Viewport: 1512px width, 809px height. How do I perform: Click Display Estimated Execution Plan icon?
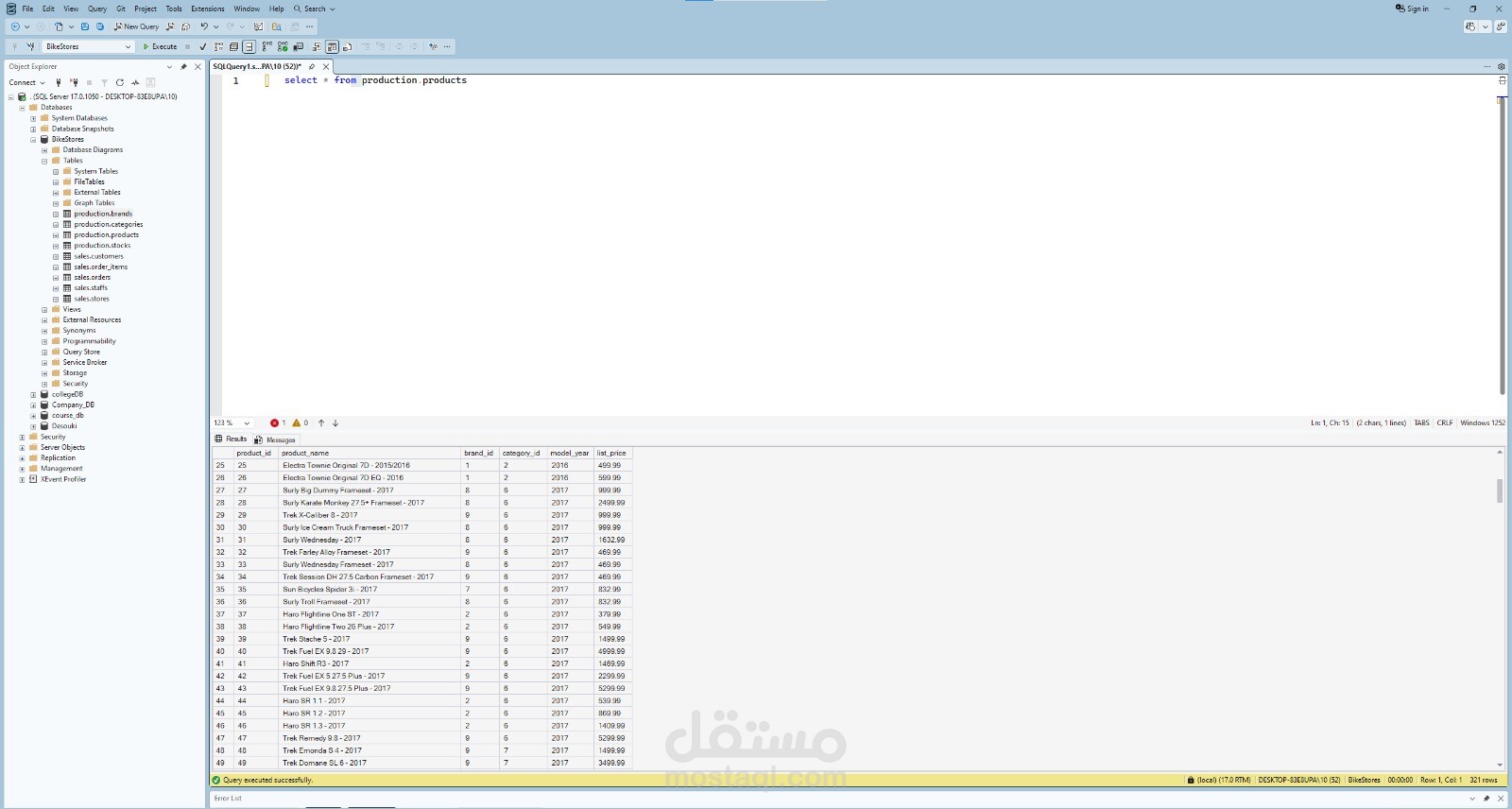(218, 46)
